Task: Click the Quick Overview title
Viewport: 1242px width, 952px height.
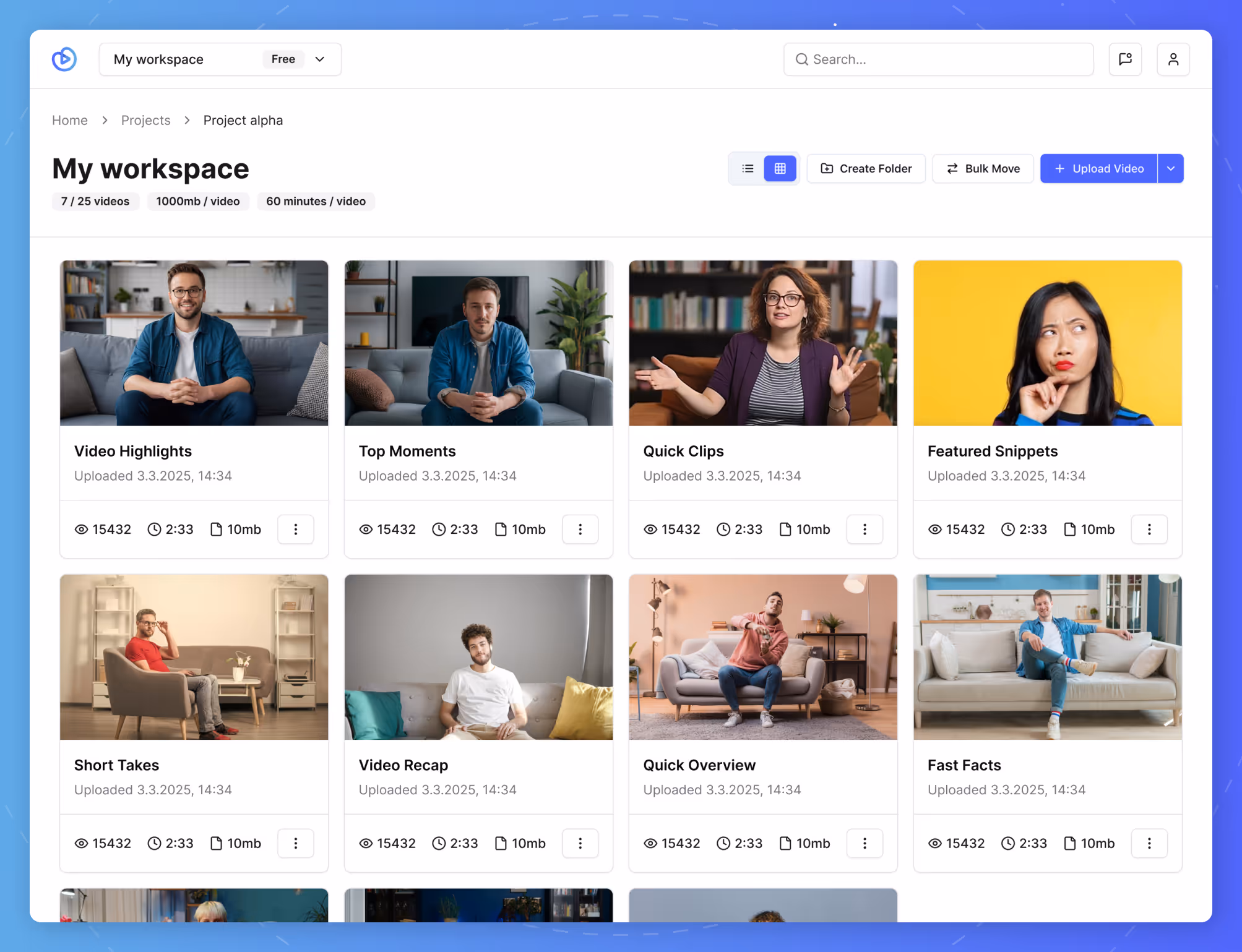Action: tap(699, 765)
